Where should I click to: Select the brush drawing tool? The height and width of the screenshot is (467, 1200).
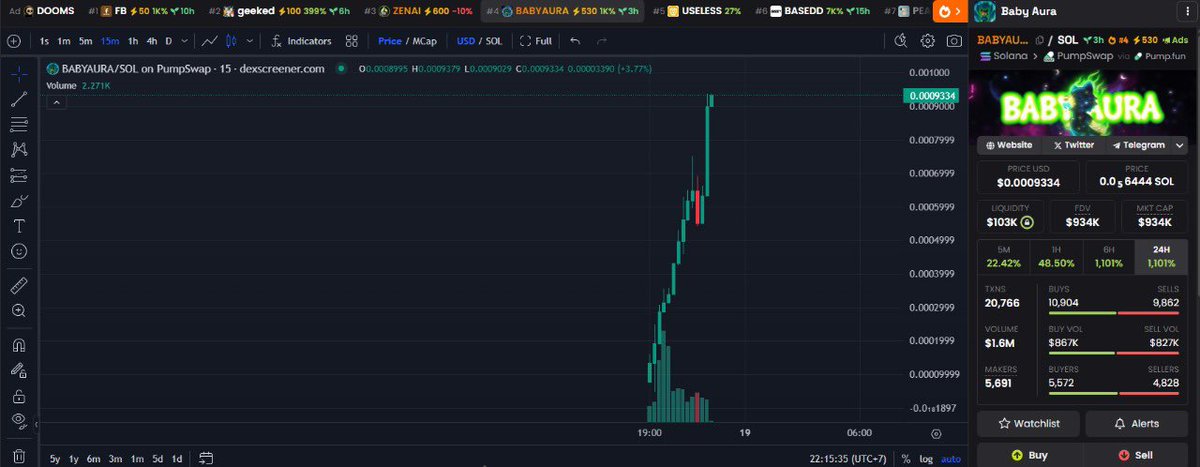click(x=19, y=201)
